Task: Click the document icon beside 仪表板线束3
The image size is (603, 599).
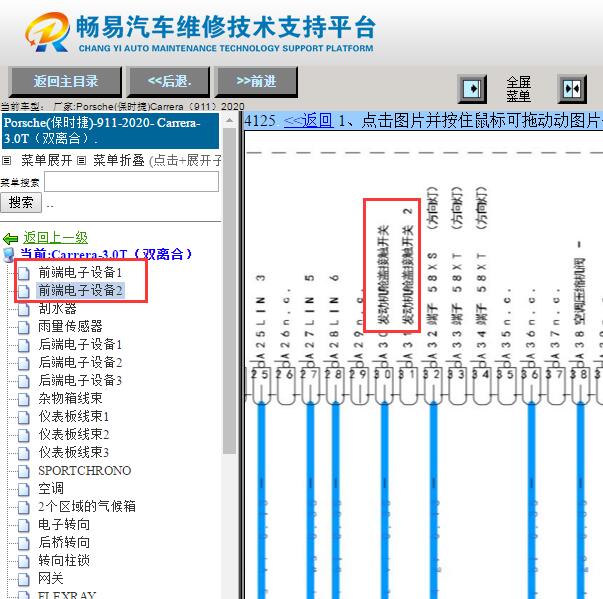Action: (24, 454)
